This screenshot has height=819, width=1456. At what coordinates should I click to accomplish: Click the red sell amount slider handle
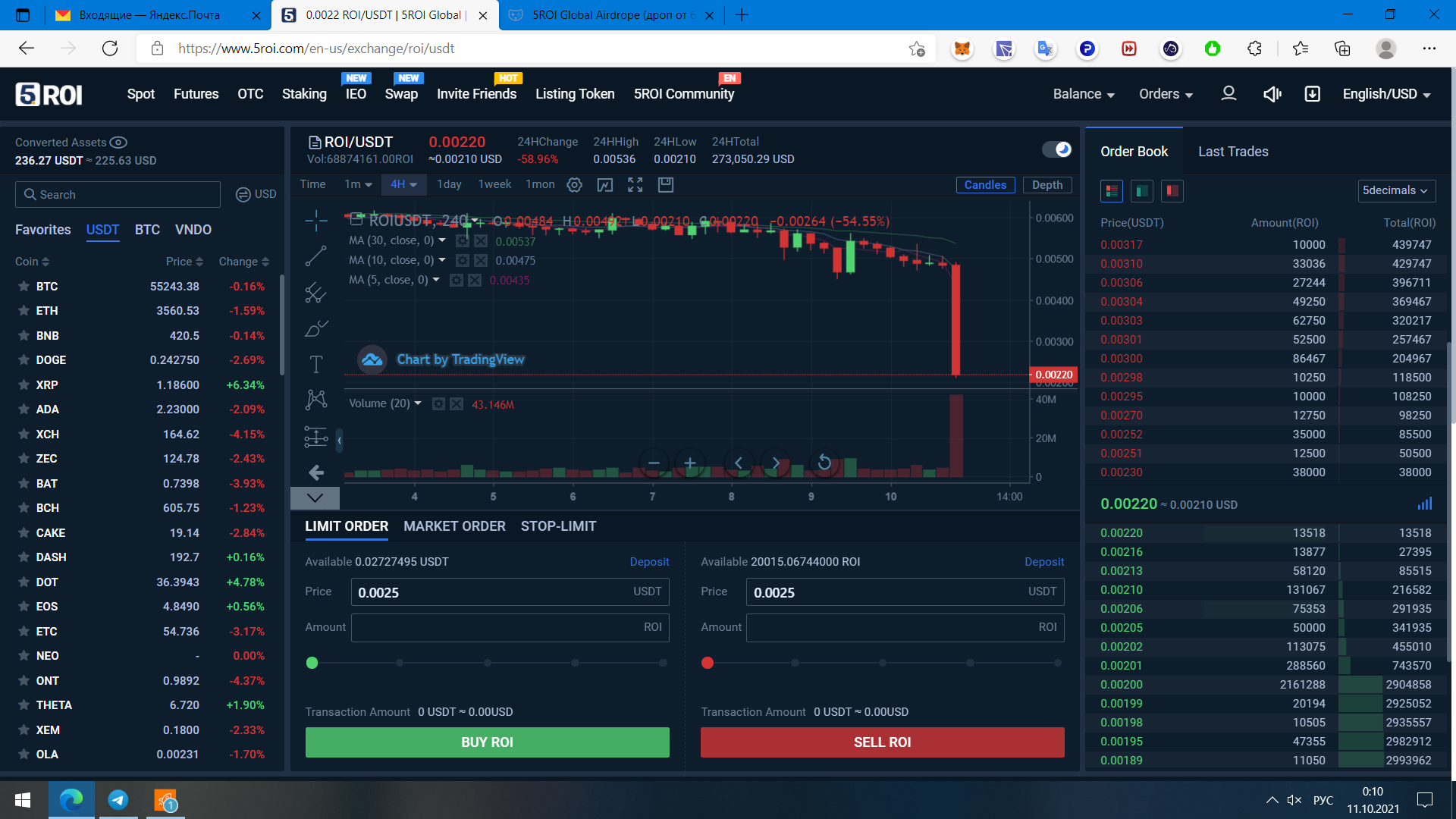(708, 663)
